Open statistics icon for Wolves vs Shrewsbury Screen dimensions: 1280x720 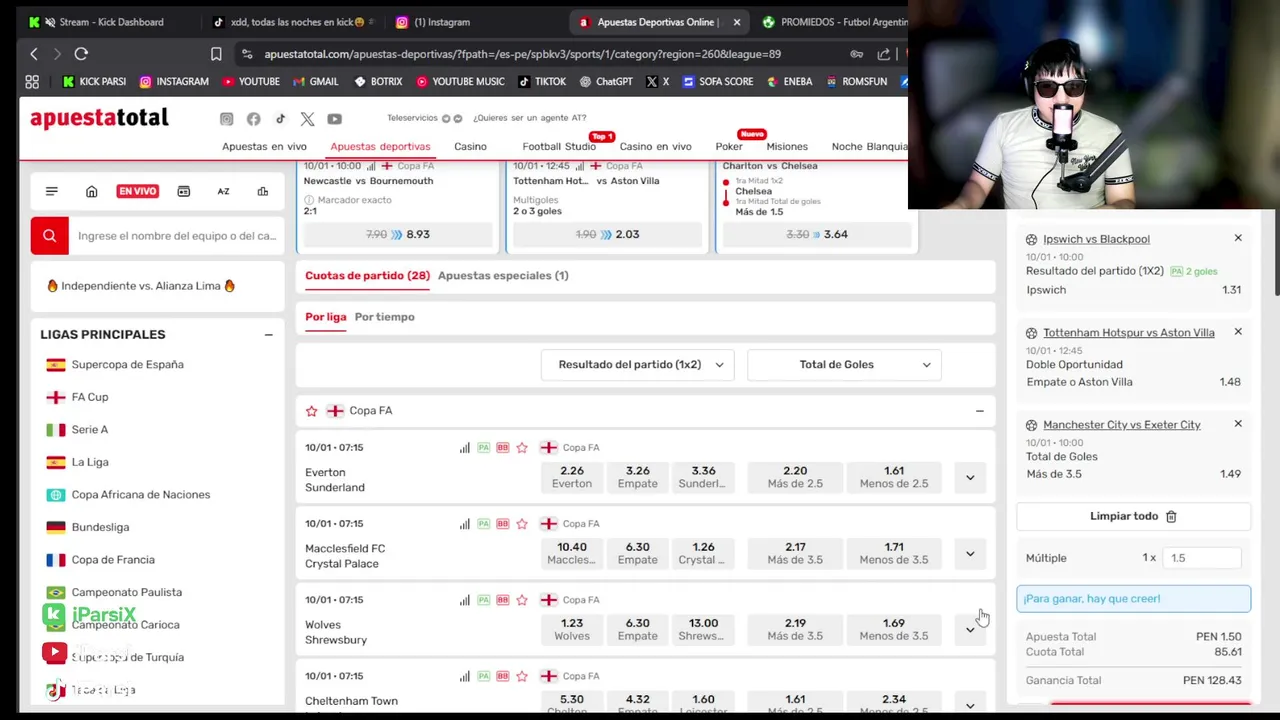coord(464,600)
